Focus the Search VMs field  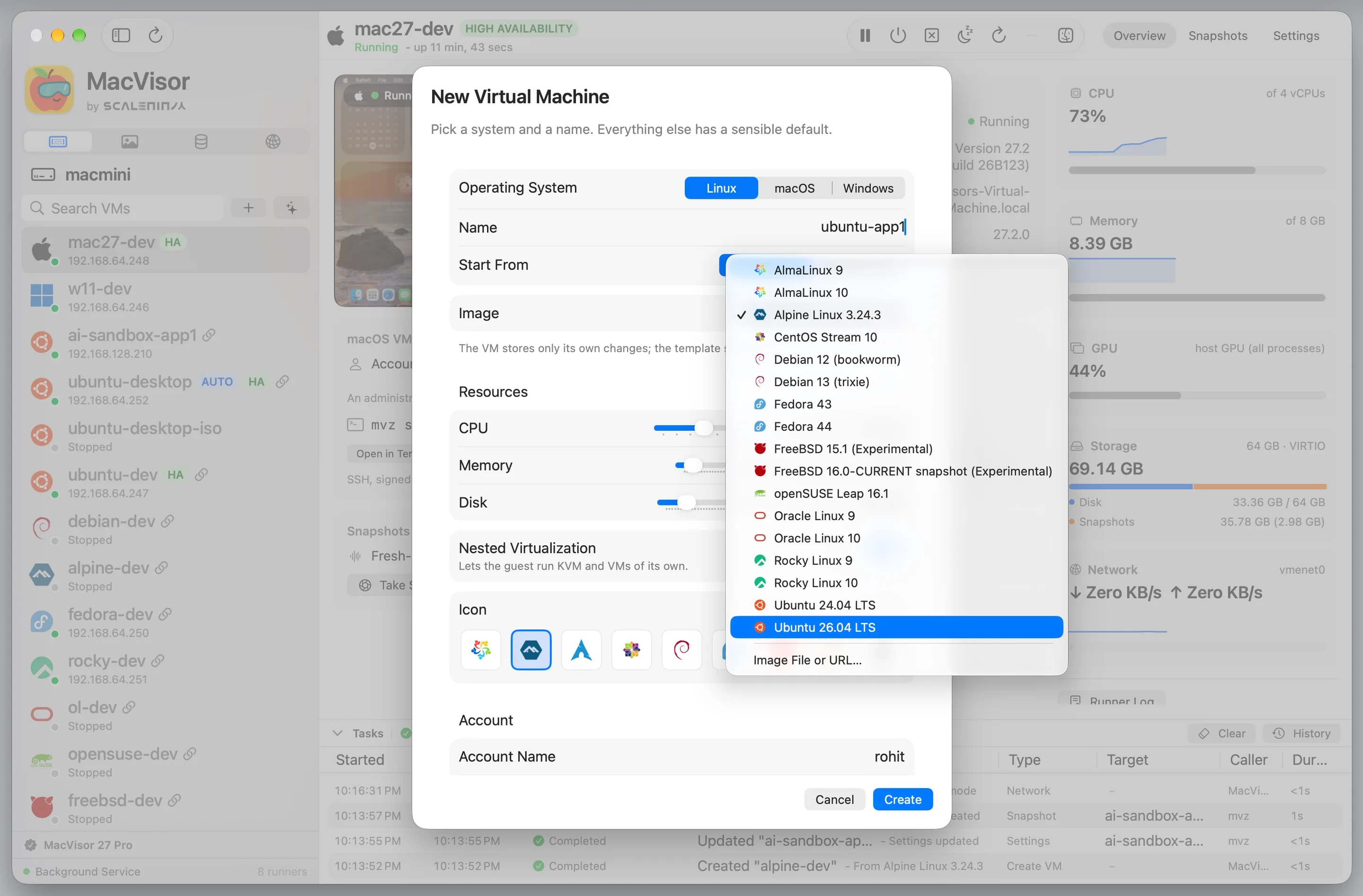pyautogui.click(x=123, y=208)
